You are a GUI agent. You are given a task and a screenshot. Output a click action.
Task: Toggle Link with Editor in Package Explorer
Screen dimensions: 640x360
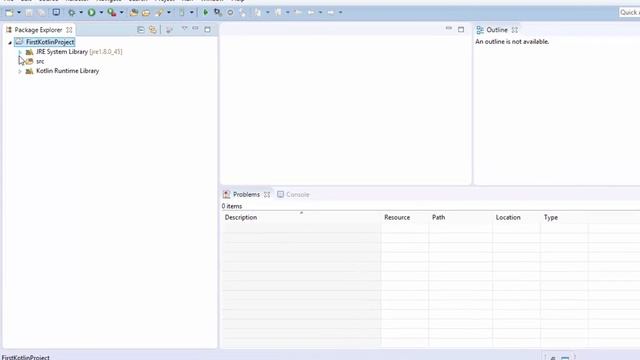(153, 29)
